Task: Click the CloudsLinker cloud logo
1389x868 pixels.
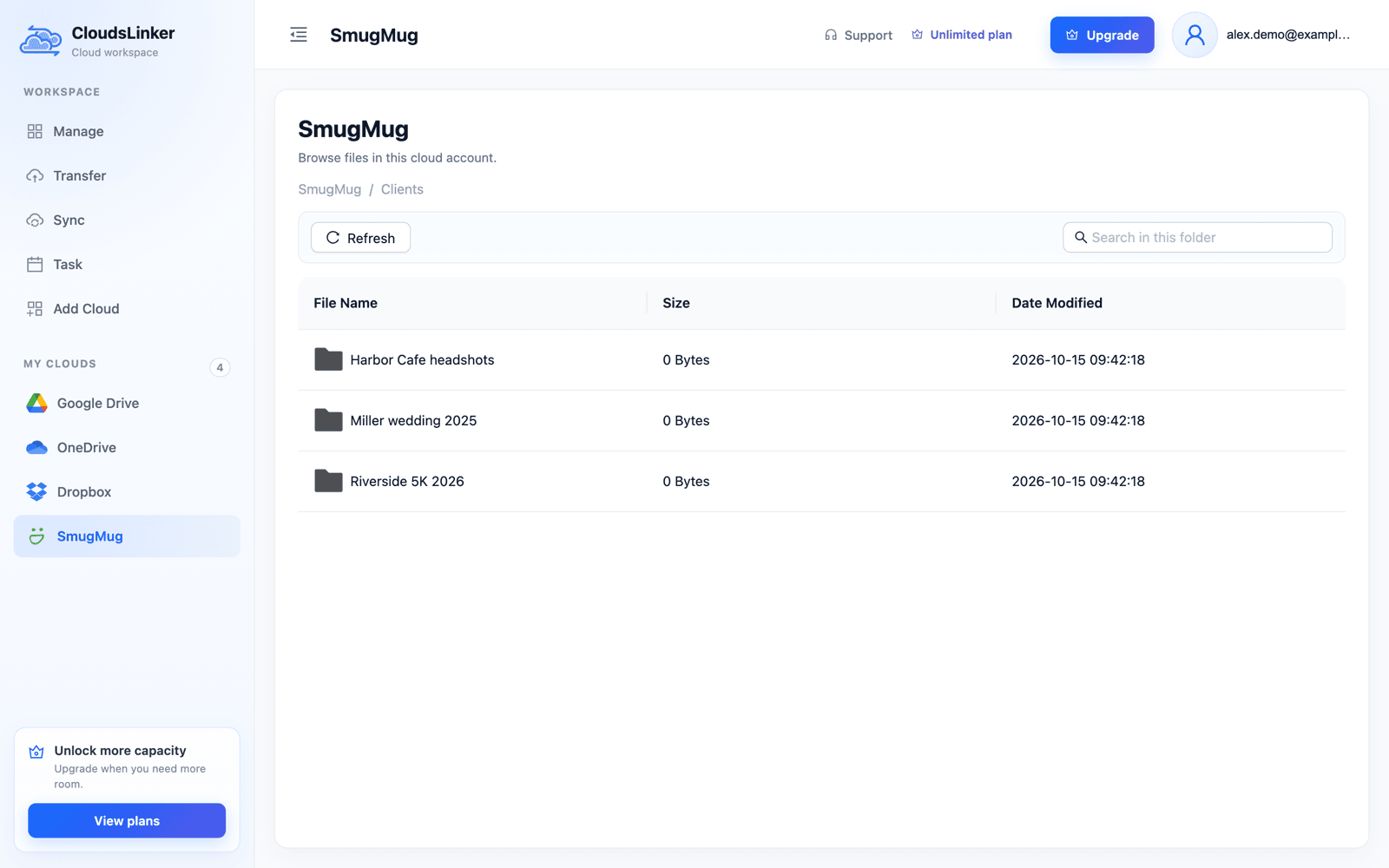Action: tap(41, 40)
